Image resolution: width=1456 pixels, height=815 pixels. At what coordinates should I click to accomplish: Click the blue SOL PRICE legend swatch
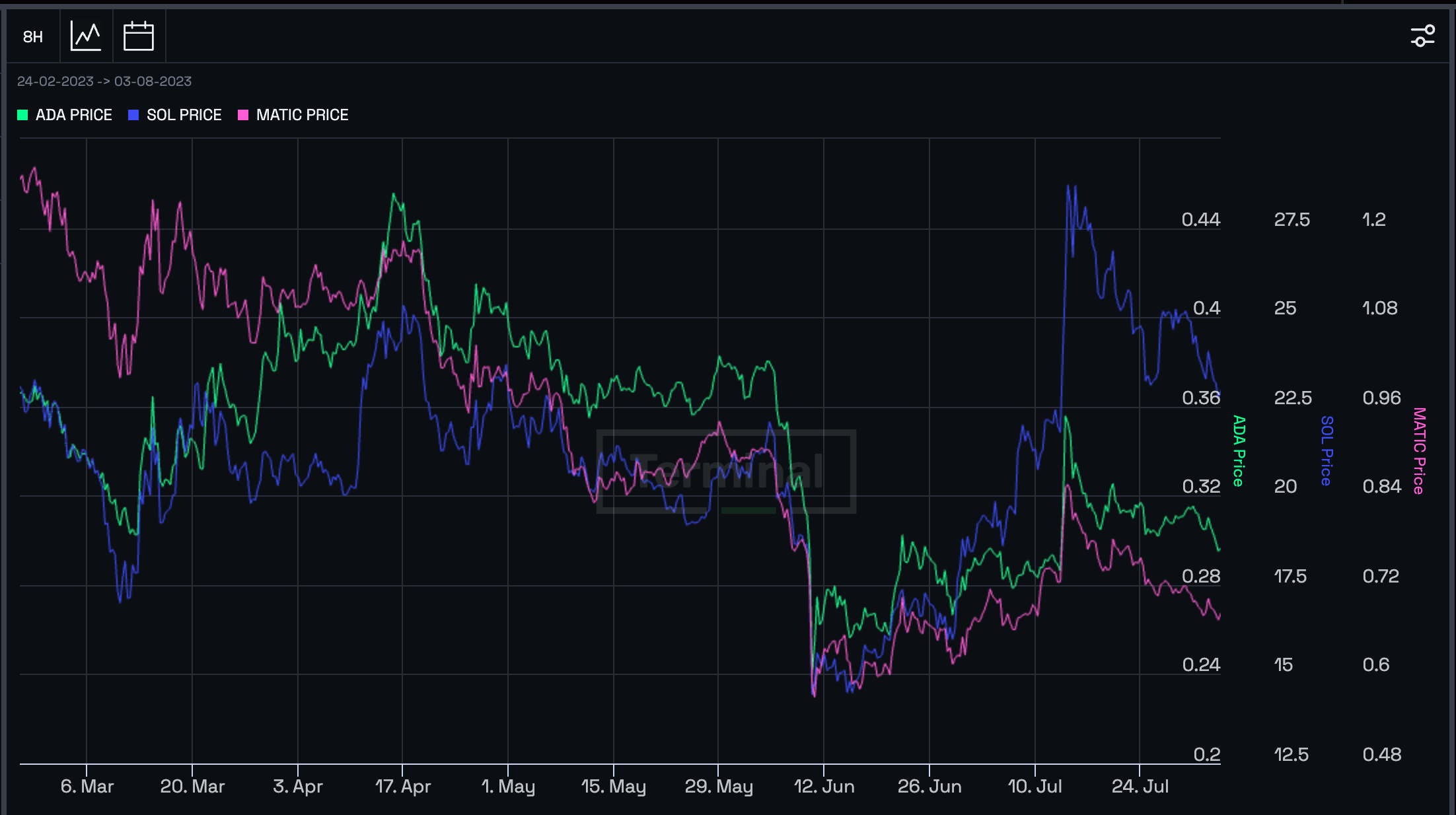point(133,115)
